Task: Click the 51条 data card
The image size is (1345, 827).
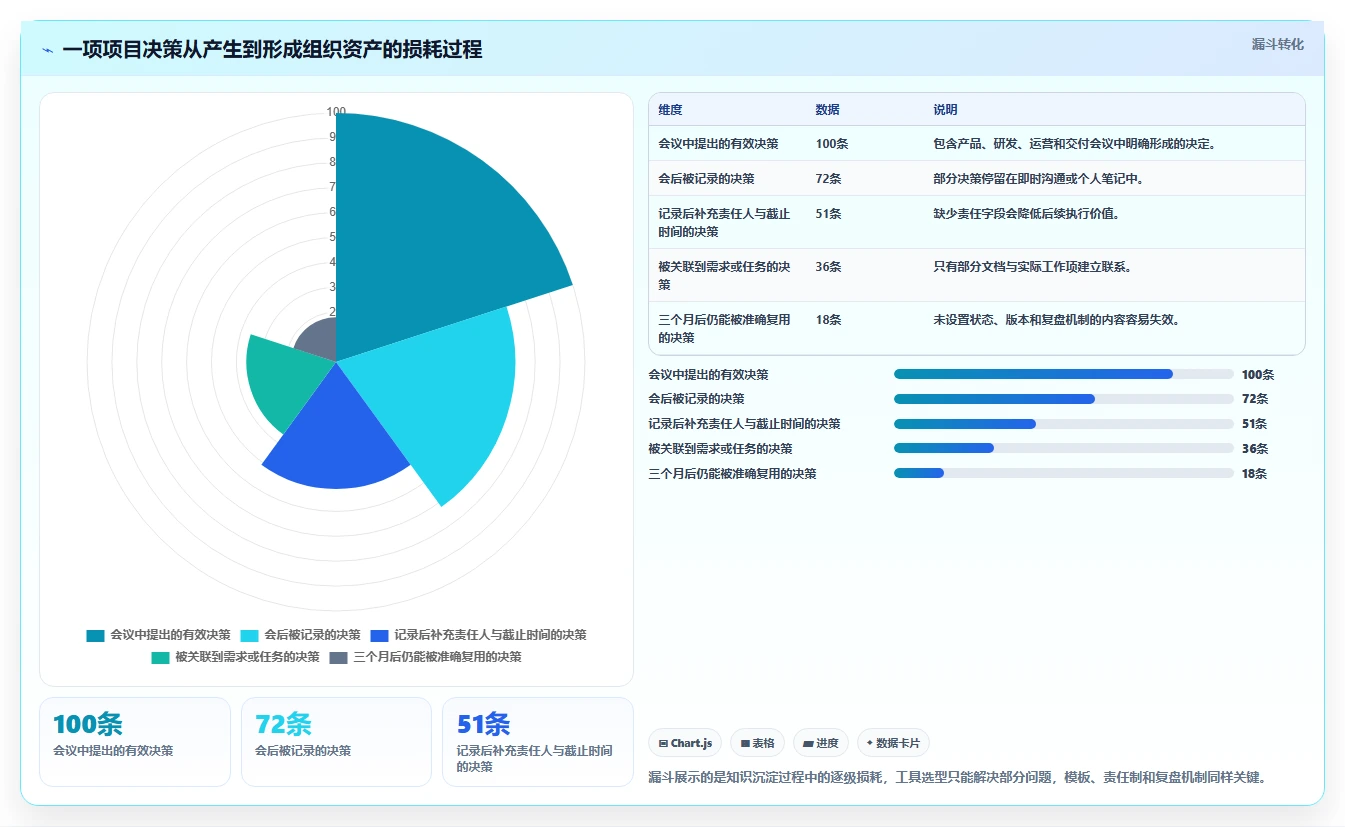Action: tap(538, 742)
